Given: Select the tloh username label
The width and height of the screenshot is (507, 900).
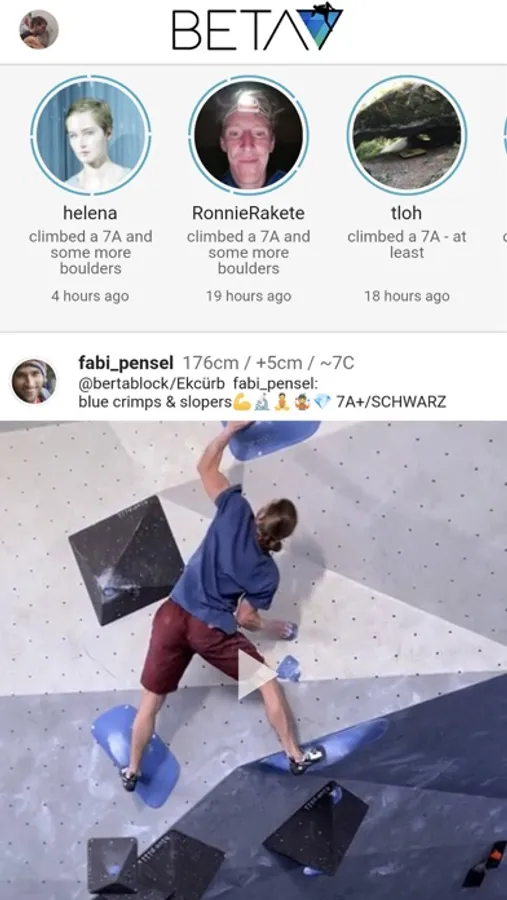Looking at the screenshot, I should [407, 213].
